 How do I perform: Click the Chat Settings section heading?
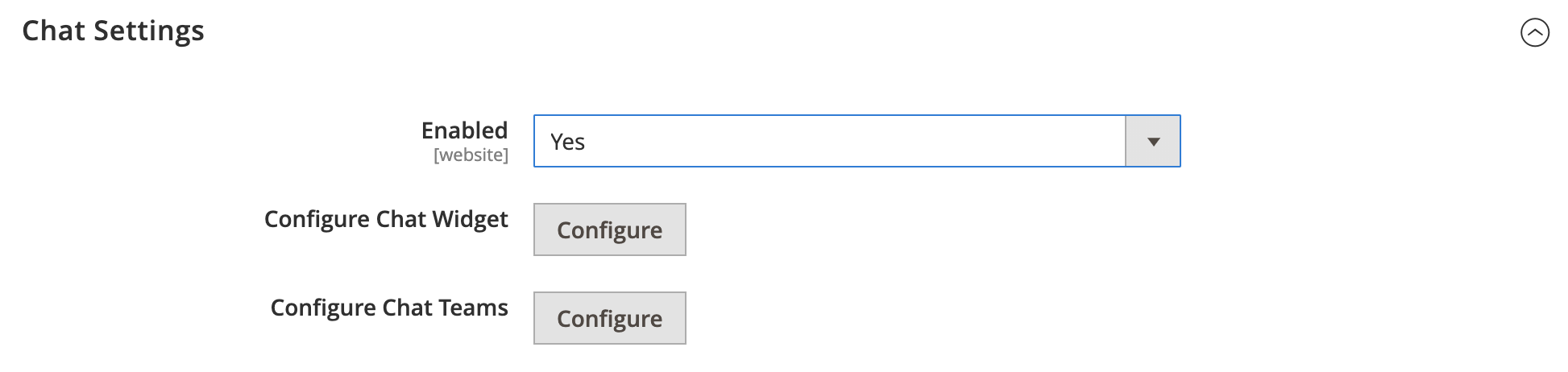tap(113, 31)
